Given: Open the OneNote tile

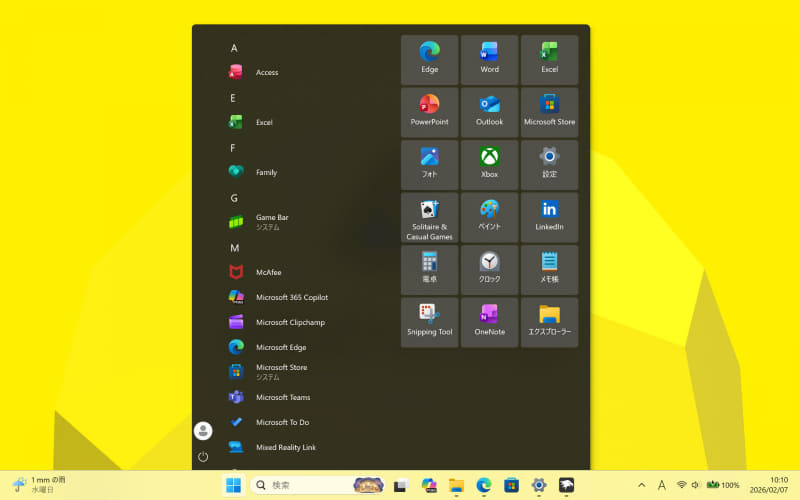Looking at the screenshot, I should point(489,322).
